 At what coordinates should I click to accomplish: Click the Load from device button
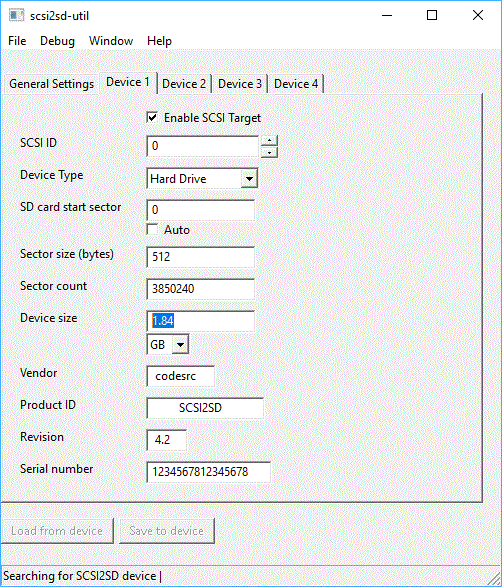(57, 530)
